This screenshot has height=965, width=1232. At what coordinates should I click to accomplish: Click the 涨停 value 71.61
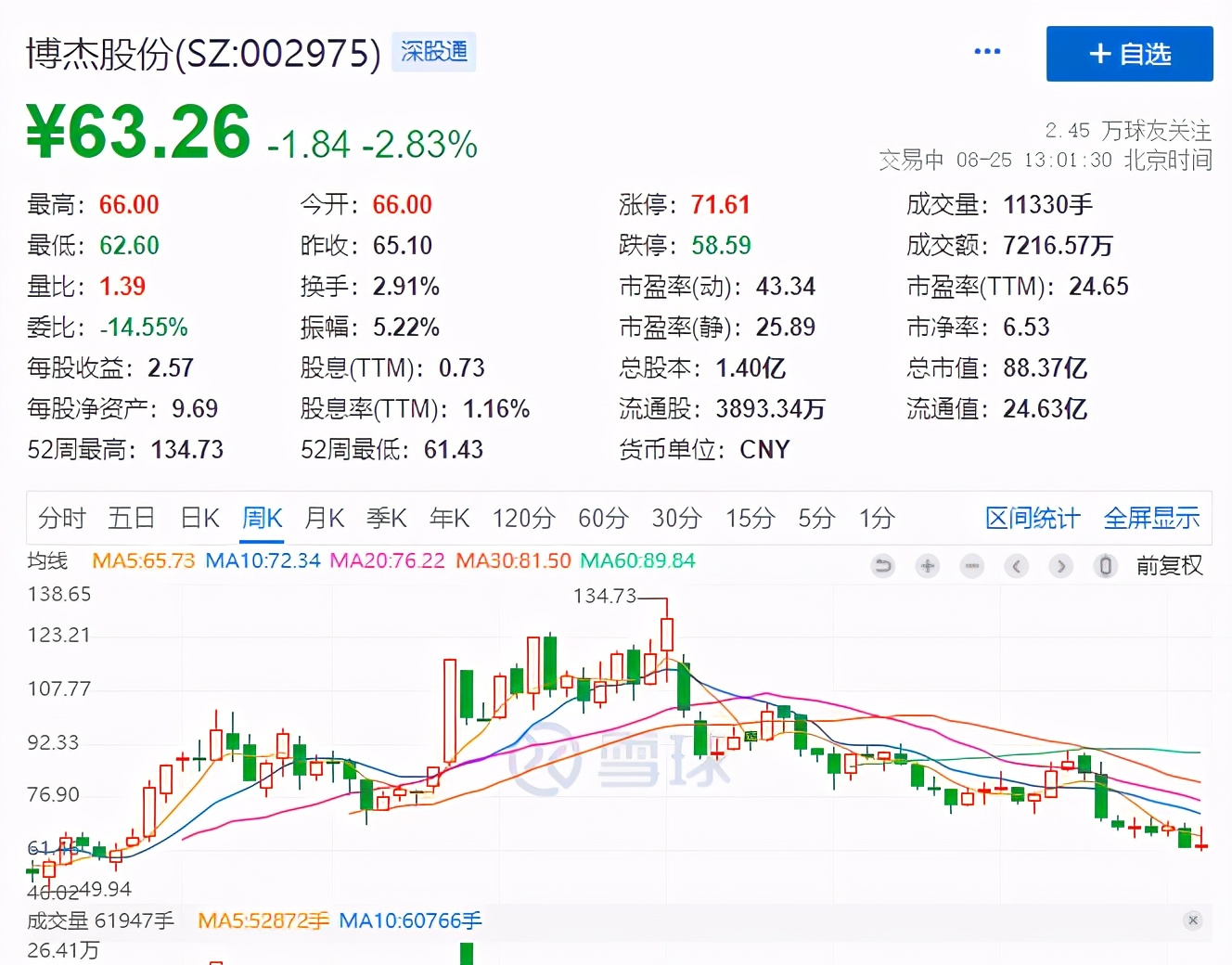pyautogui.click(x=721, y=204)
